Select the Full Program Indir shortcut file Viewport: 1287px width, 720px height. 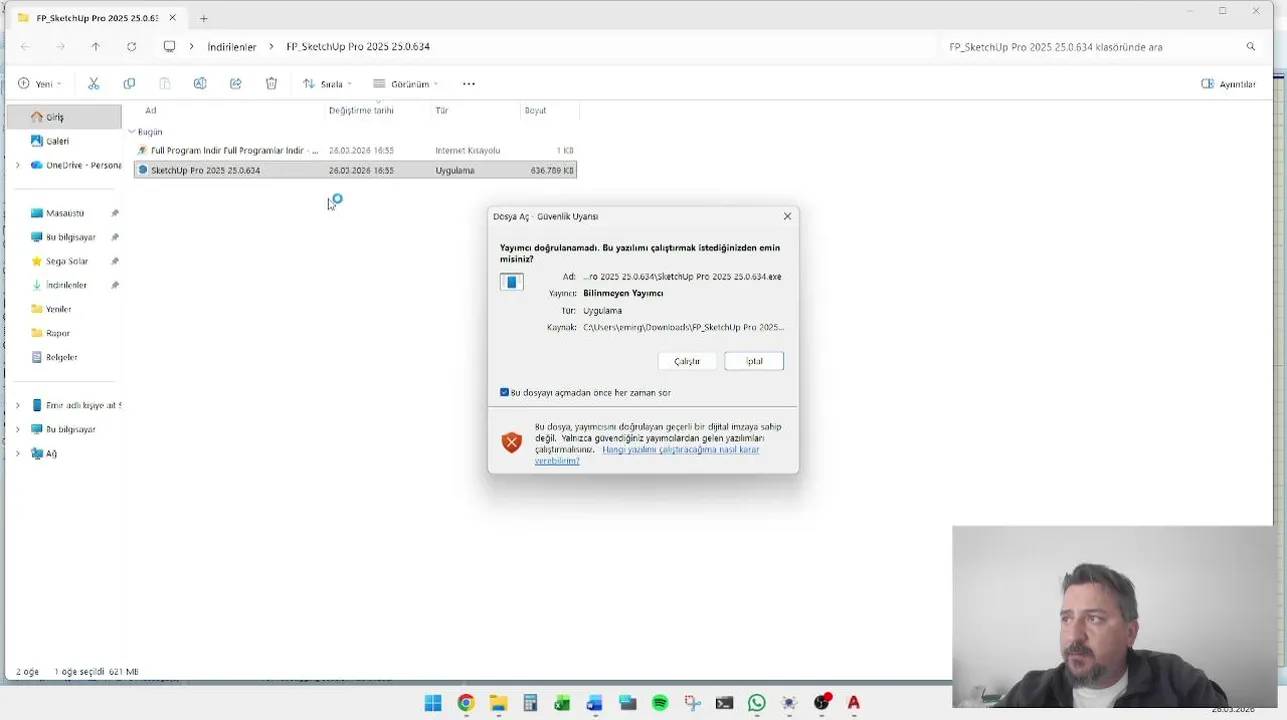(355, 150)
